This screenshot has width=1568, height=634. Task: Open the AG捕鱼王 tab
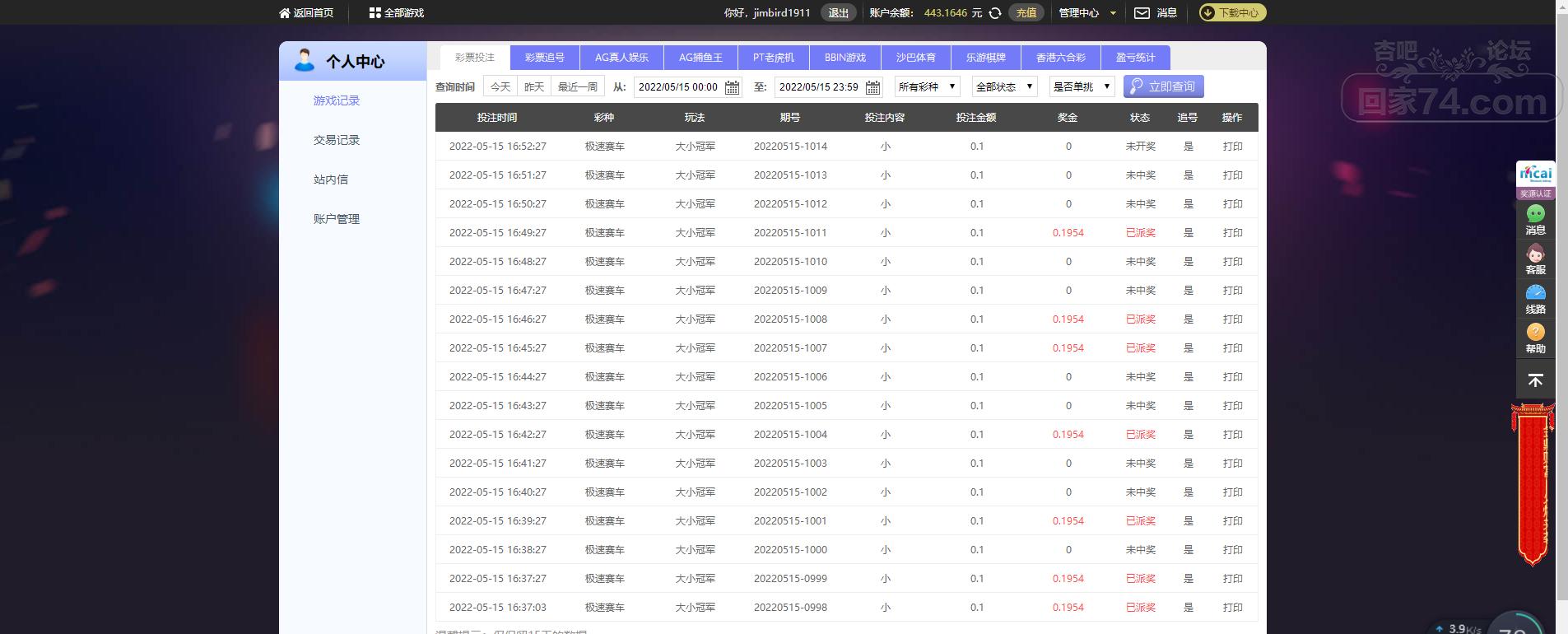[700, 58]
